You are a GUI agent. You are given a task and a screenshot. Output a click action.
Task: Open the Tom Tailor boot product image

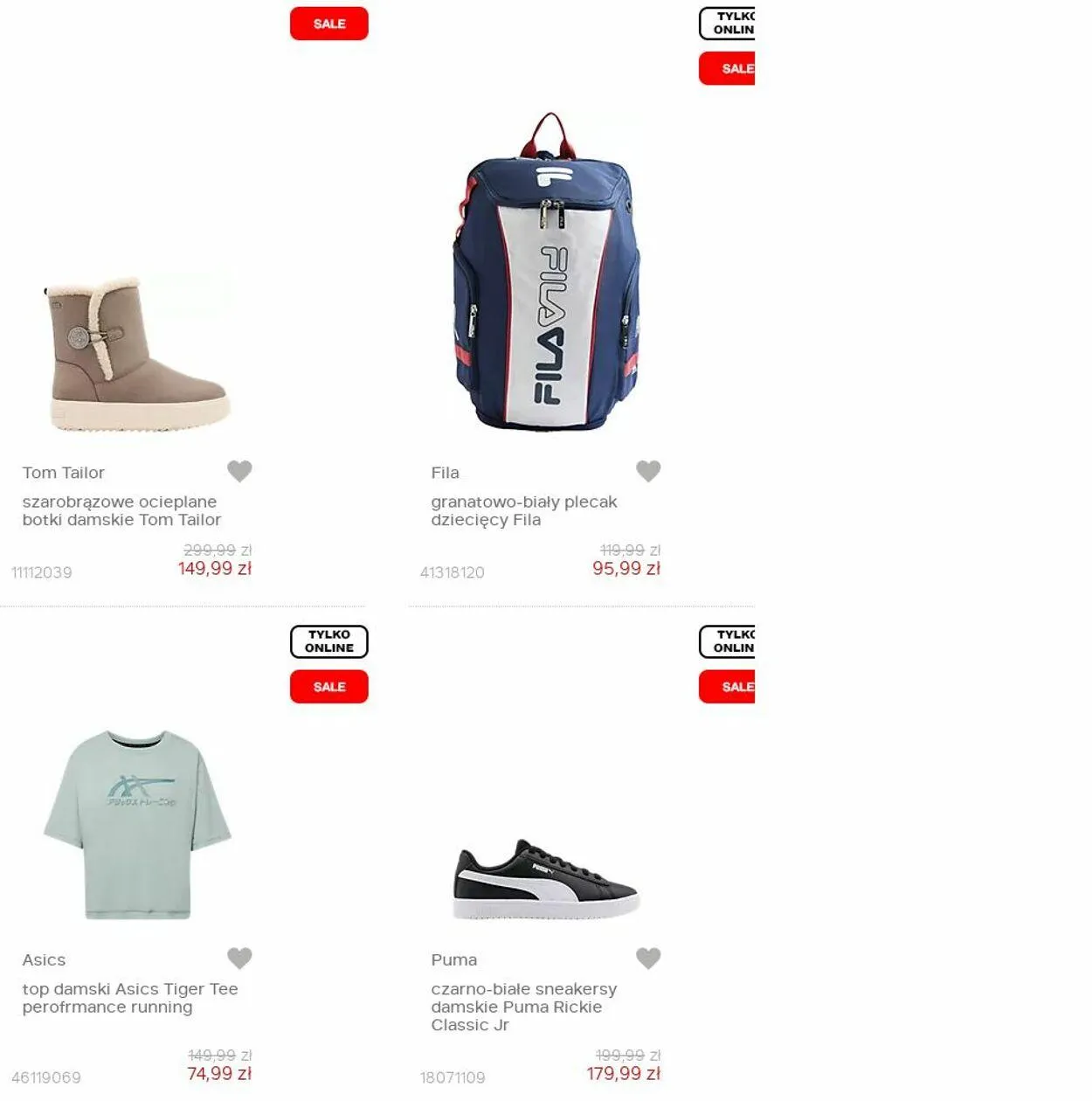[x=137, y=354]
